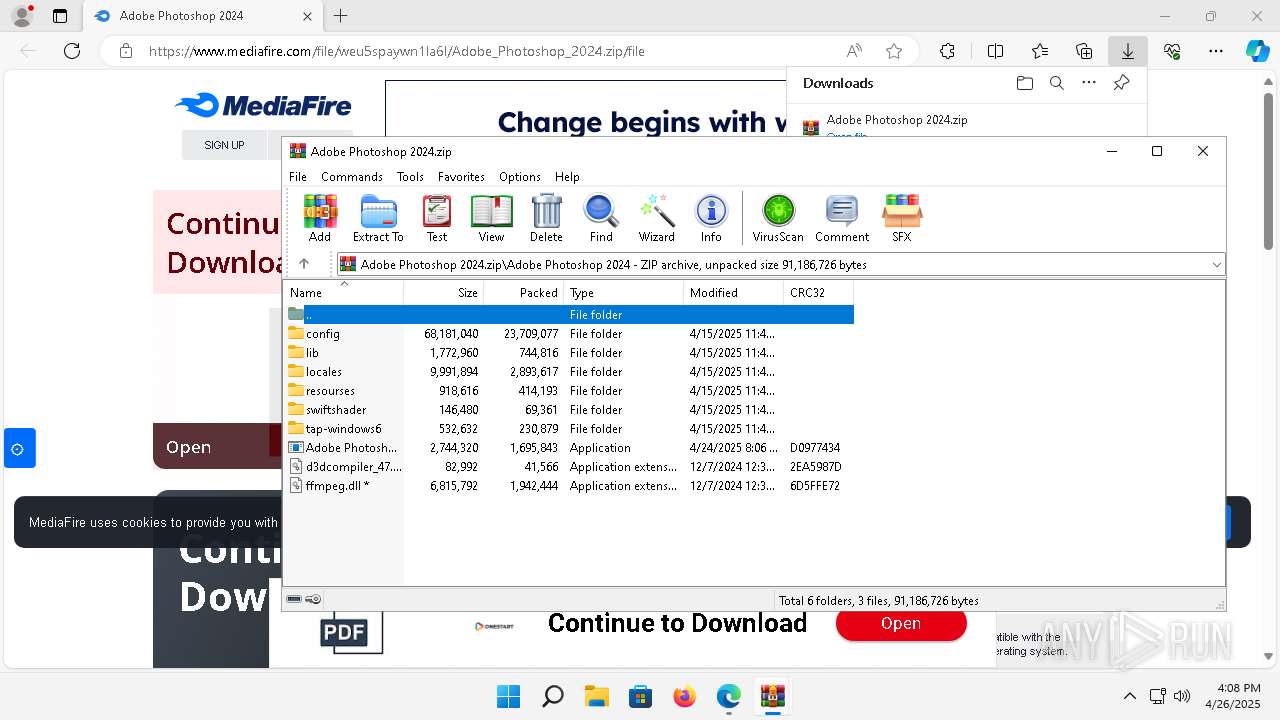
Task: Click the red Open button in the bottom ad
Action: 901,623
